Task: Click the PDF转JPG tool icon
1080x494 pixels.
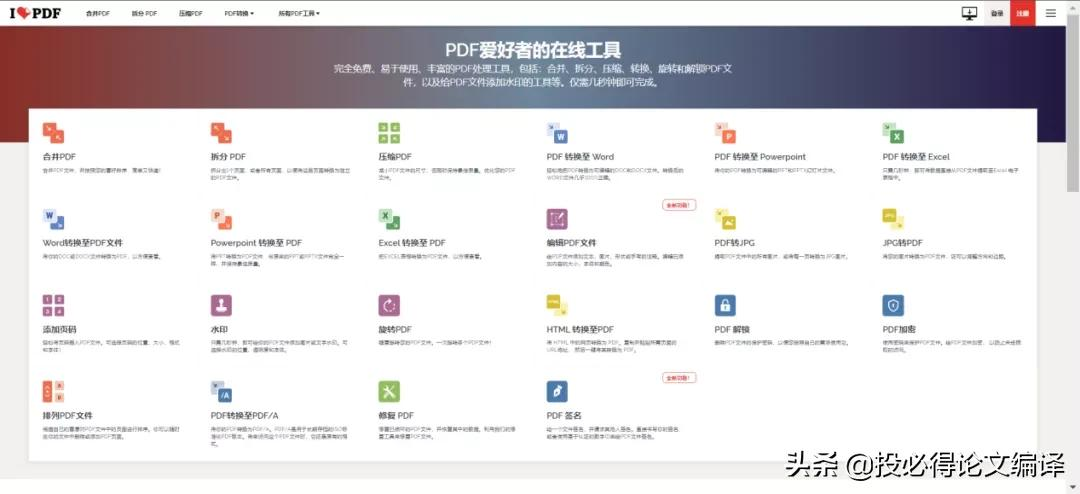Action: pyautogui.click(x=725, y=219)
